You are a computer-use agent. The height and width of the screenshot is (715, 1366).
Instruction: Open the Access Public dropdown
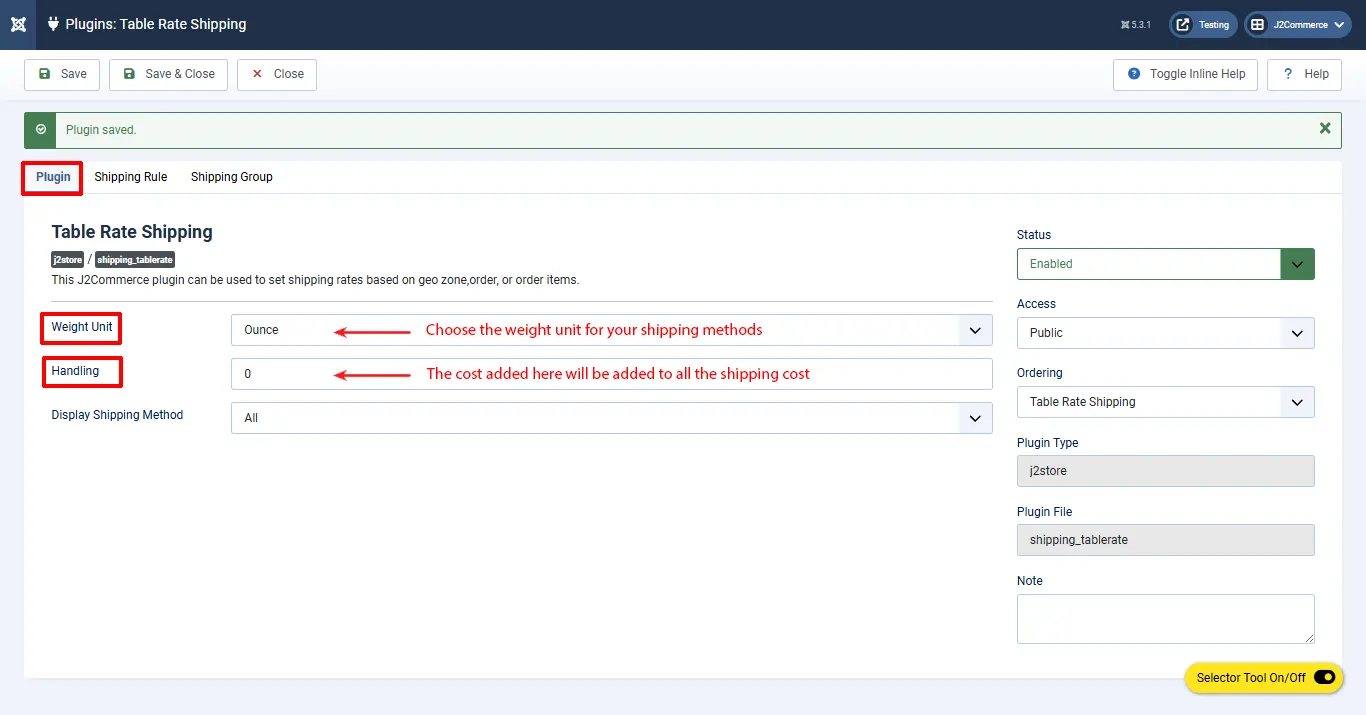(x=1166, y=333)
